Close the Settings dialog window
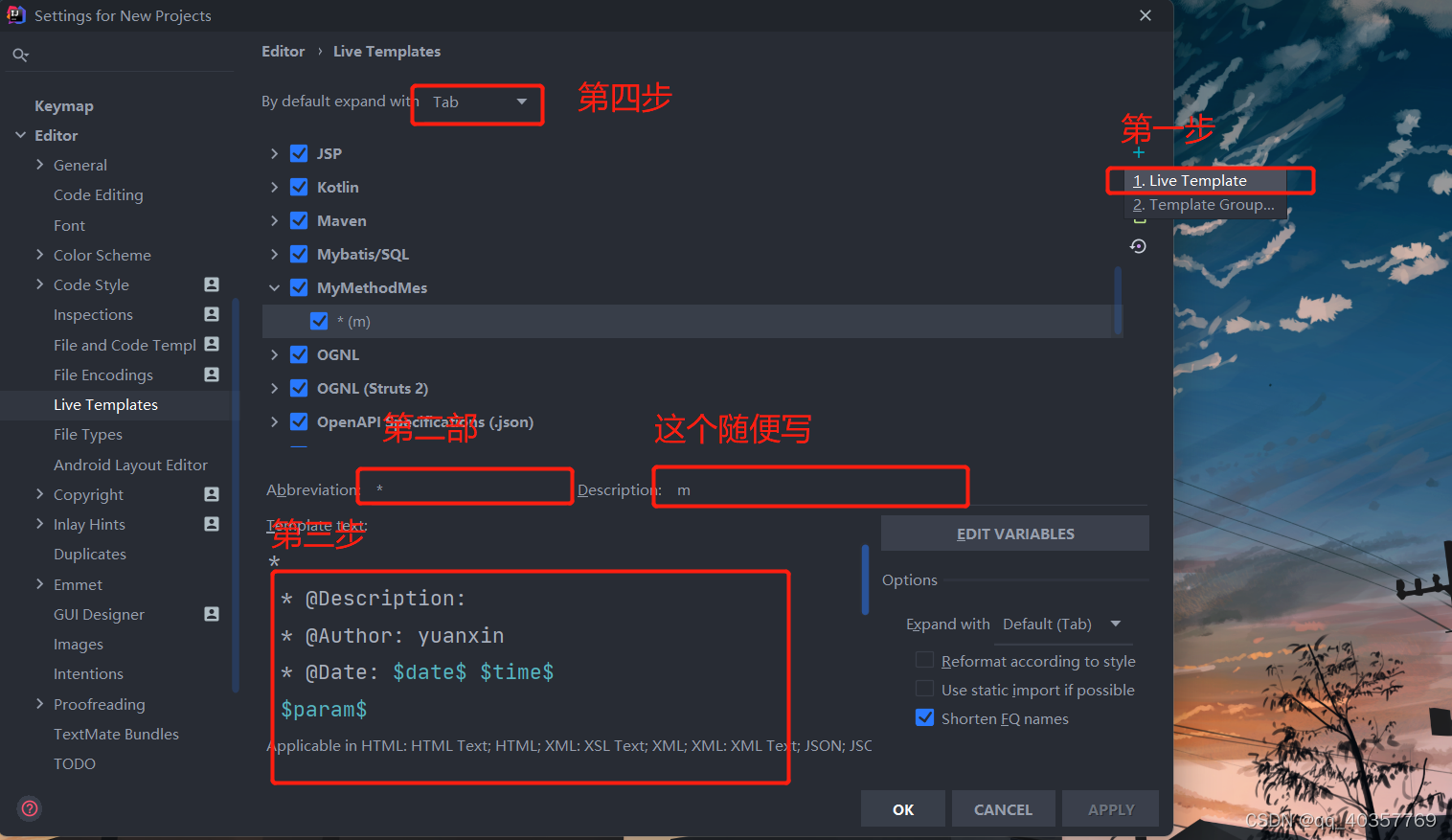The height and width of the screenshot is (840, 1452). pos(1146,15)
